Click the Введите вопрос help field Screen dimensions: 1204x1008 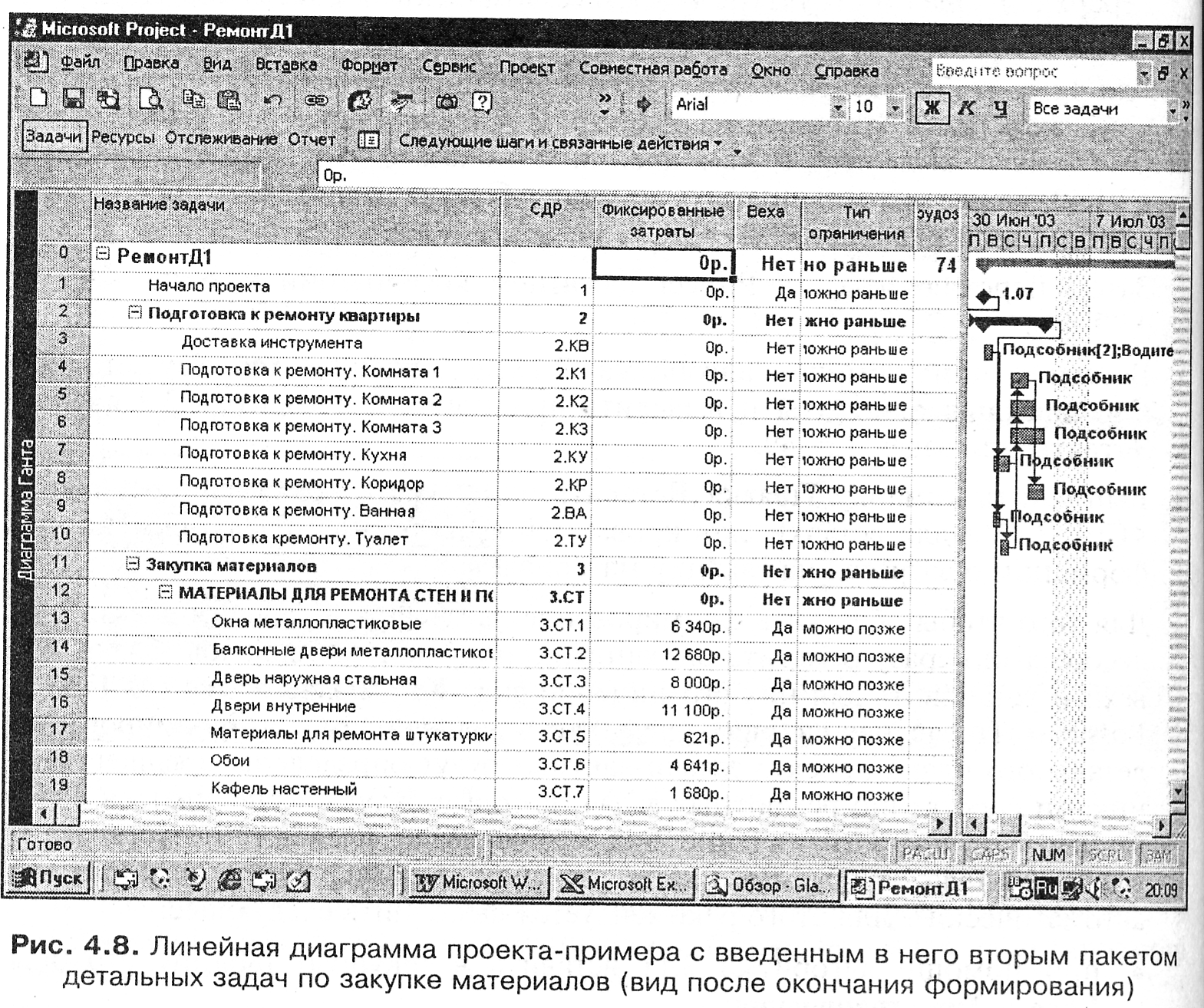click(x=1033, y=72)
